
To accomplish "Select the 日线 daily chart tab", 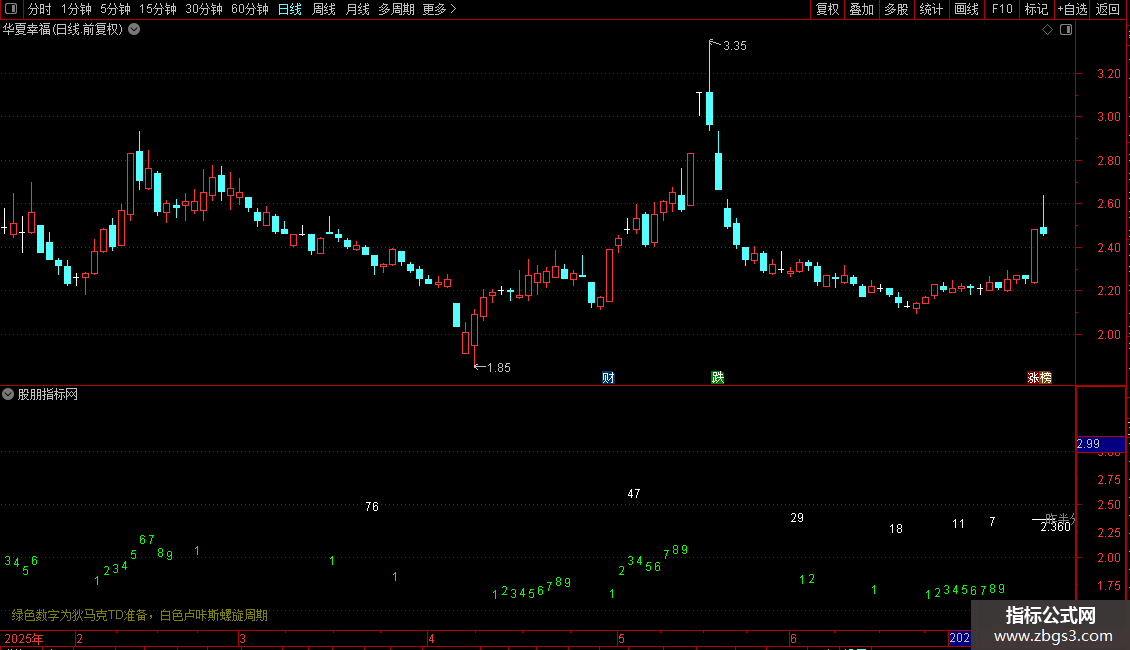I will (290, 9).
